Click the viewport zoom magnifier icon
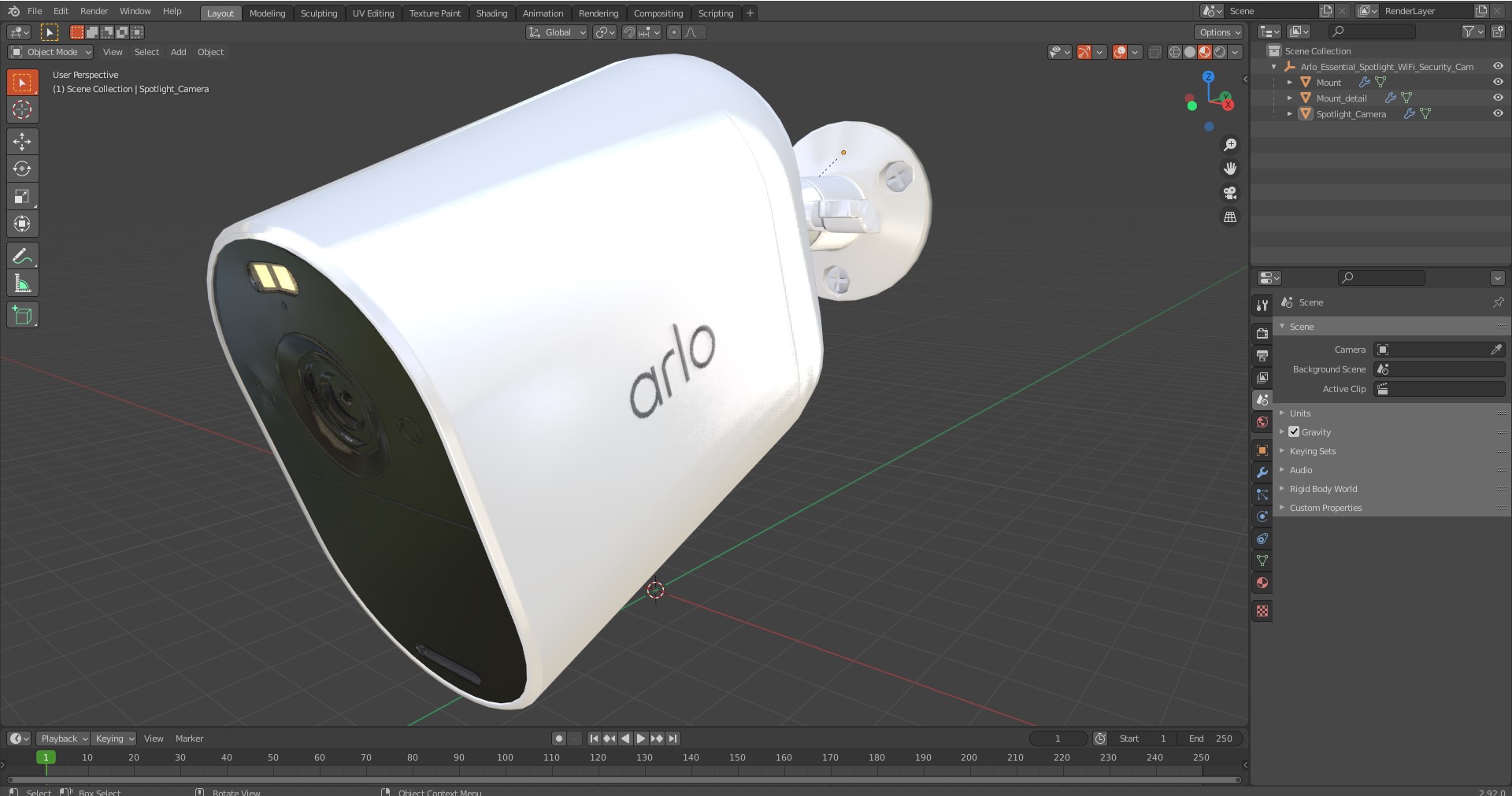1512x796 pixels. tap(1230, 145)
